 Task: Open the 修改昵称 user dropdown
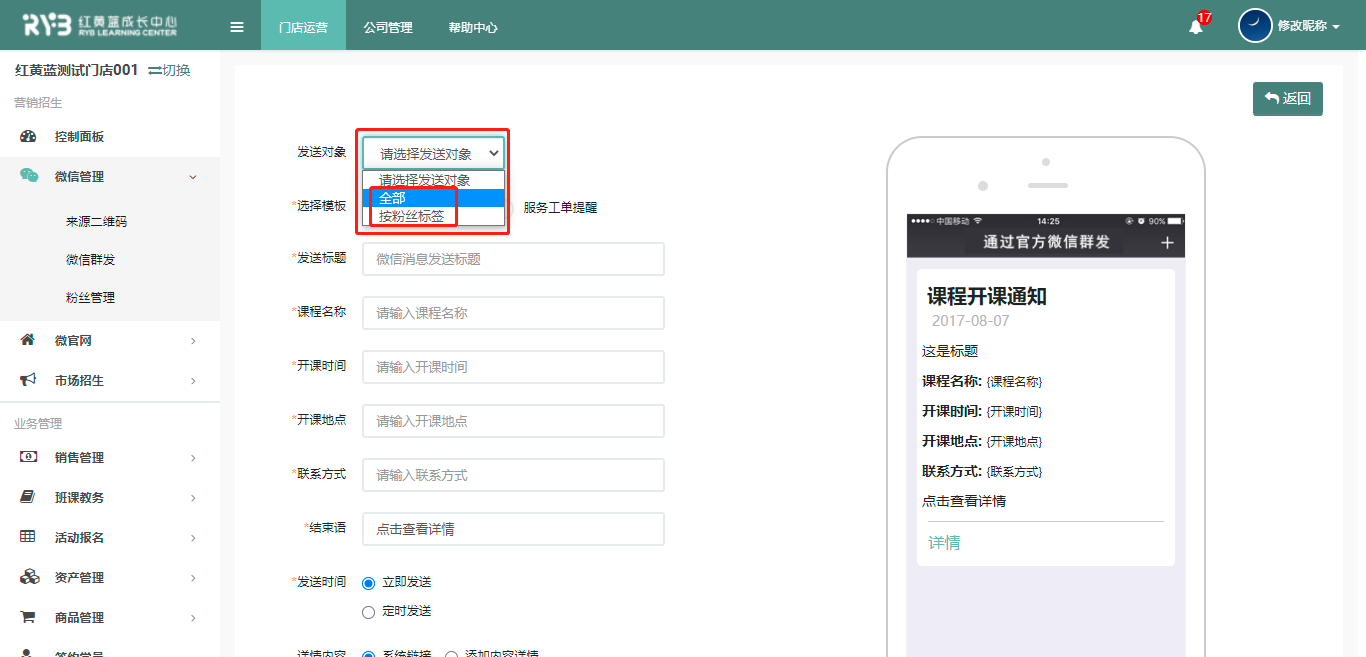pos(1308,26)
